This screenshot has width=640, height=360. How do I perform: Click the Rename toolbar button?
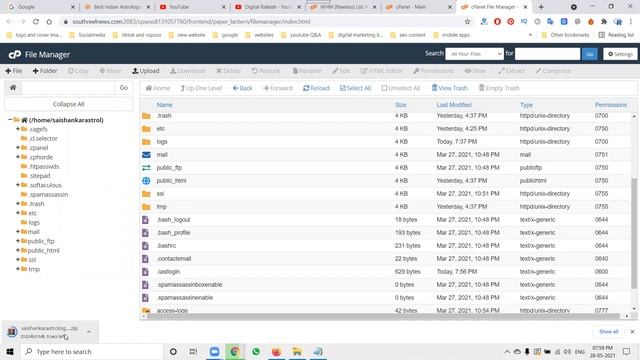click(x=307, y=71)
